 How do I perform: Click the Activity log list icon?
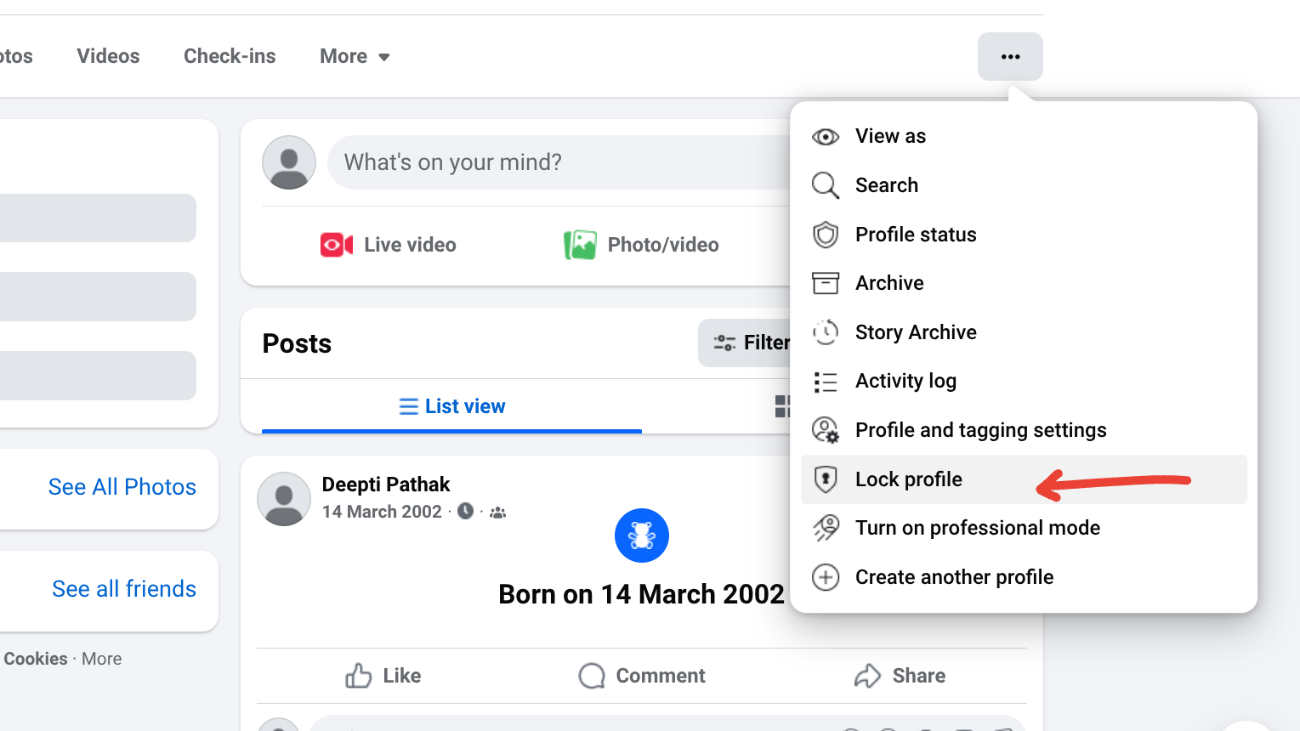click(x=825, y=381)
